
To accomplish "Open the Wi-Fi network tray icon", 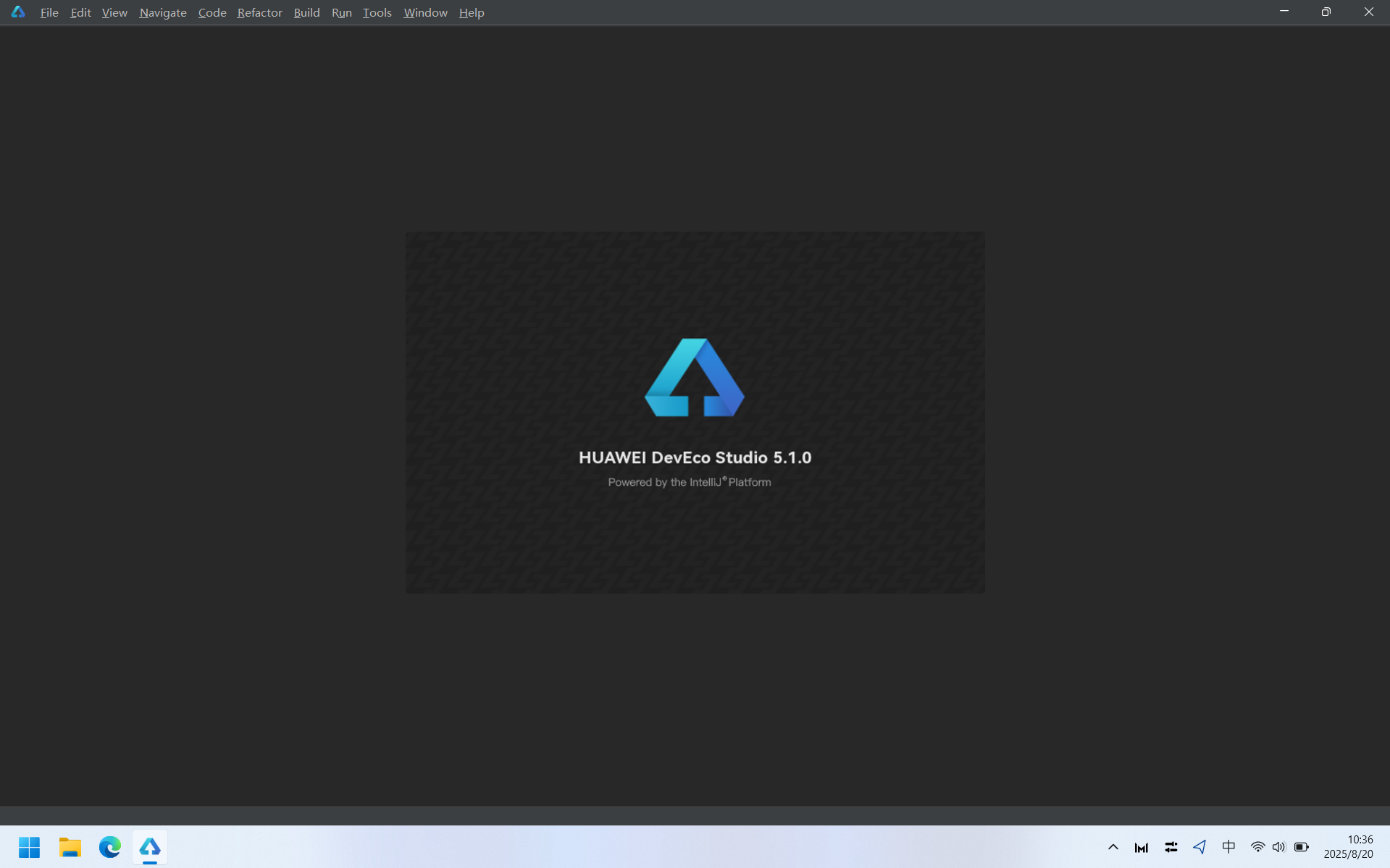I will pyautogui.click(x=1257, y=847).
